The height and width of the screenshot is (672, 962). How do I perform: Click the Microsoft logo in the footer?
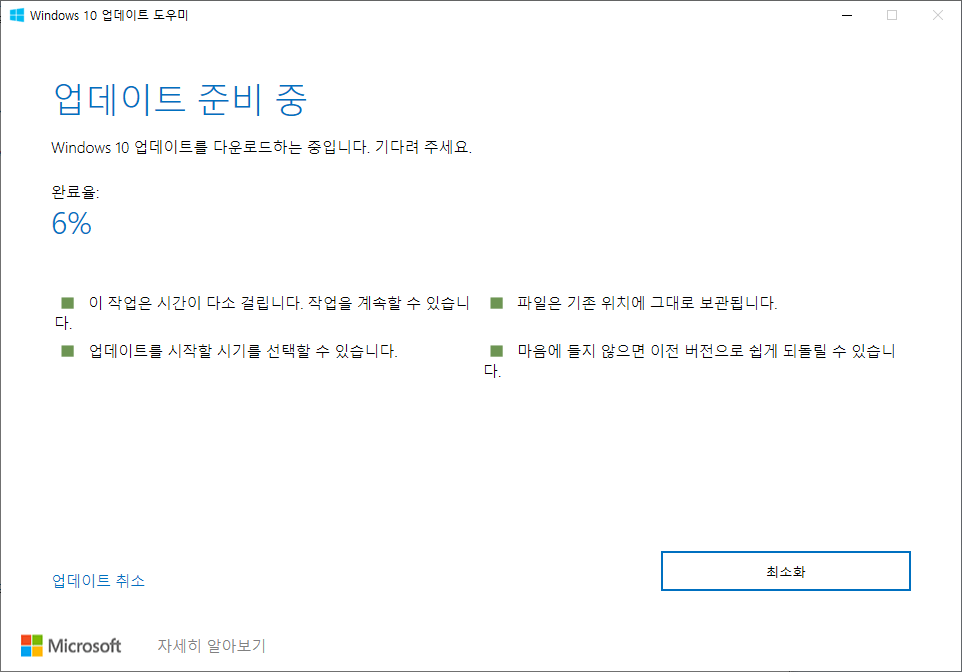coord(71,646)
